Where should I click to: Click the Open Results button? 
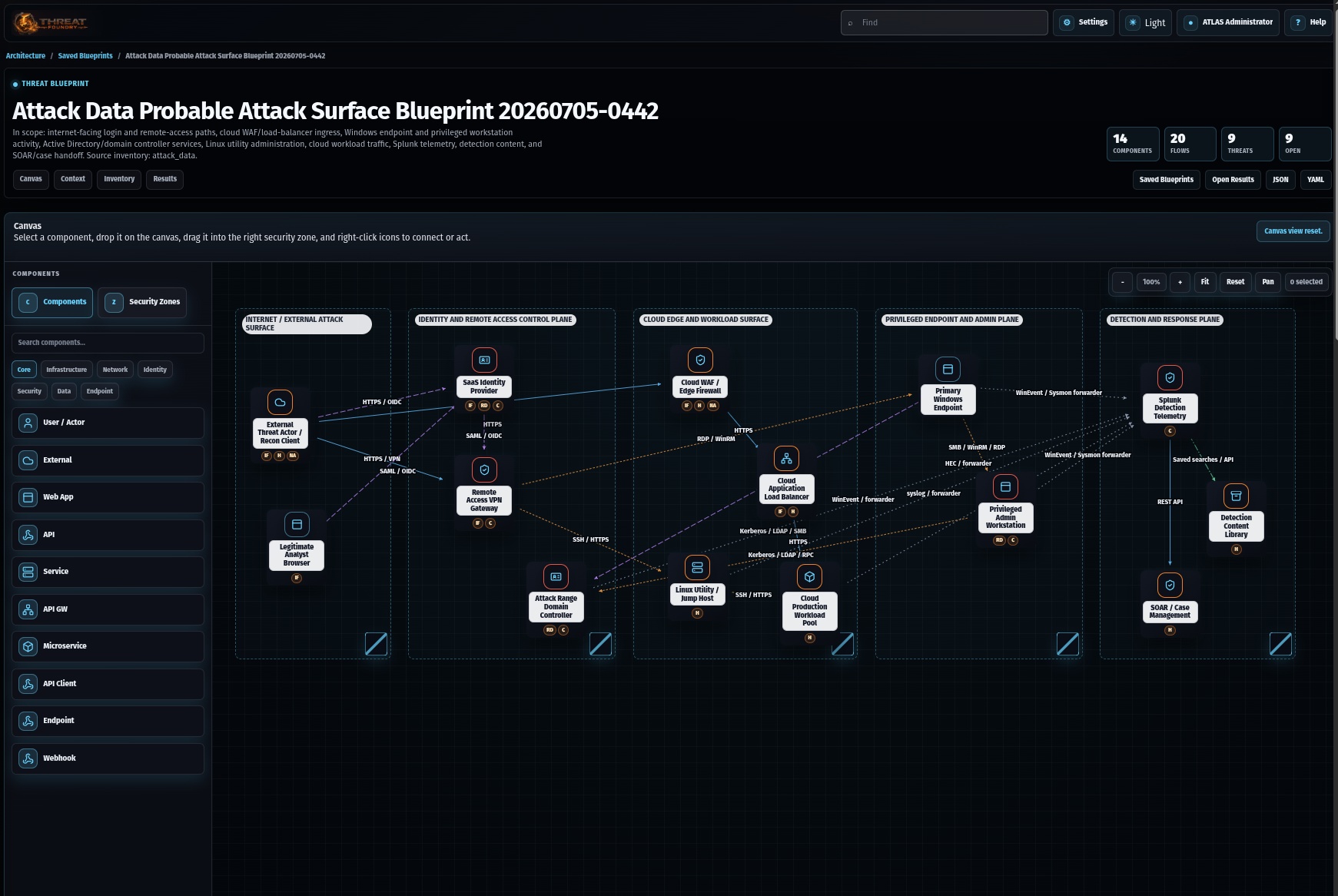tap(1233, 180)
